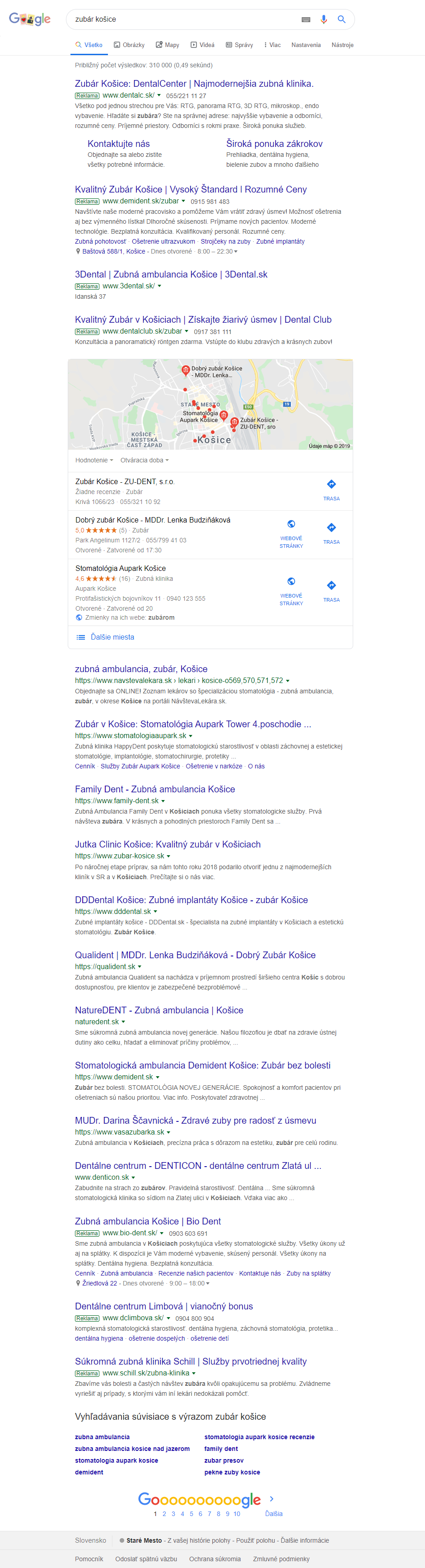Go to results page 5
The height and width of the screenshot is (1568, 425).
pos(191,1514)
